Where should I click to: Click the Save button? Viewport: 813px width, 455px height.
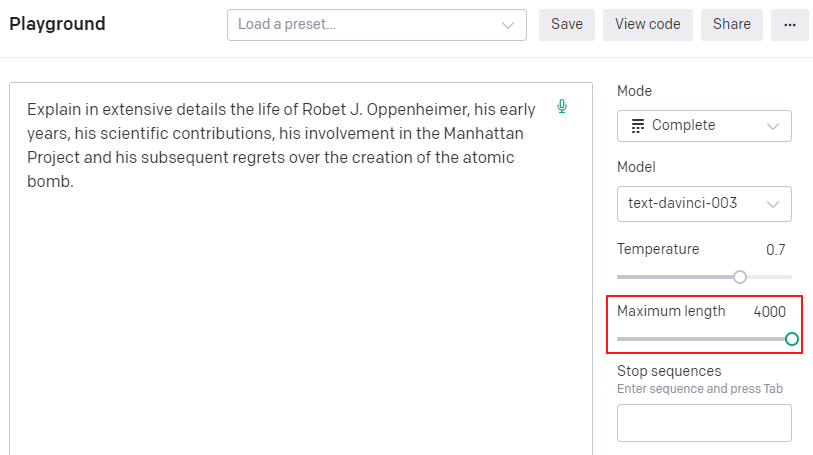tap(566, 25)
